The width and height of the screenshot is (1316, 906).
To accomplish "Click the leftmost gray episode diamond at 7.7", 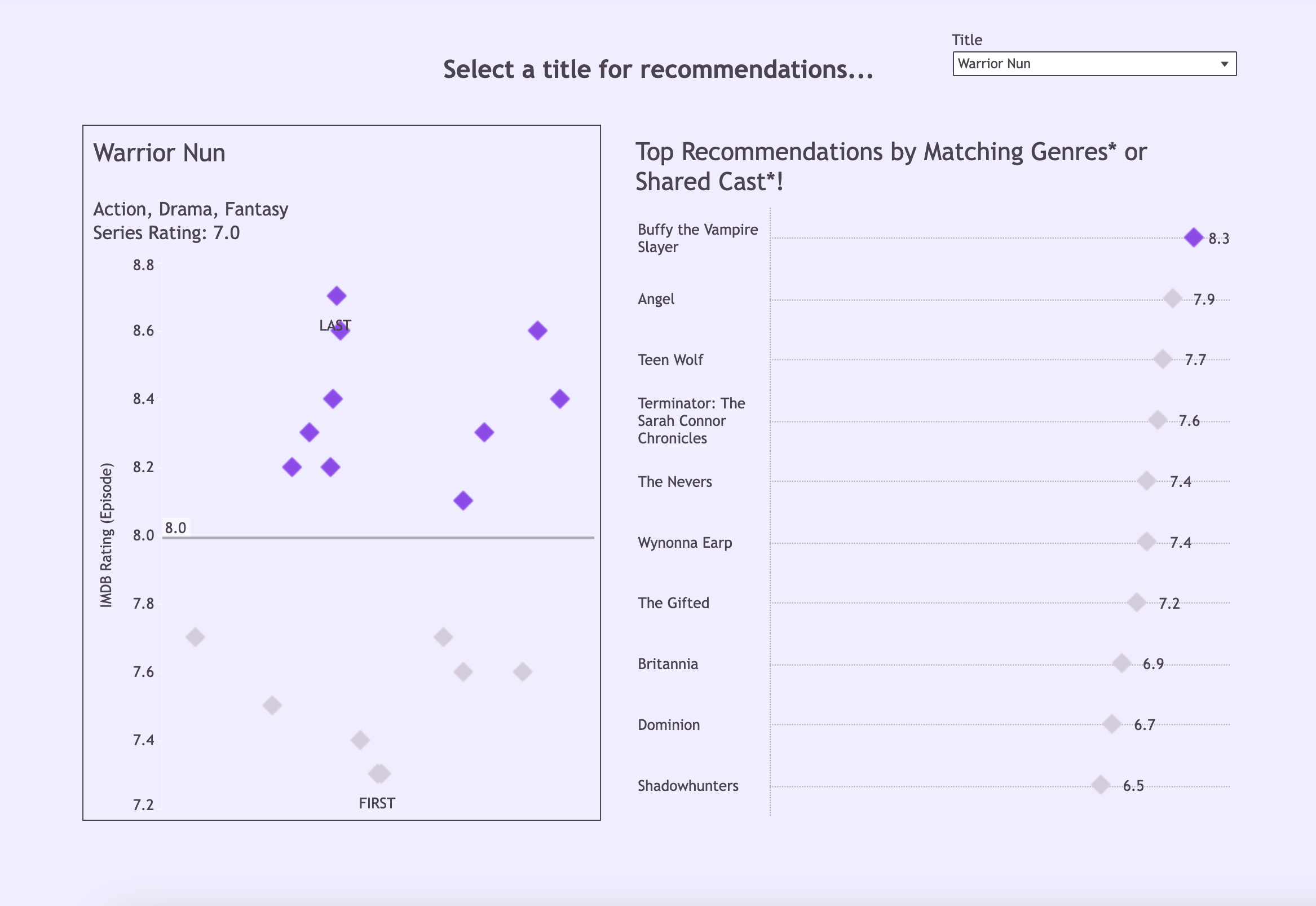I will click(195, 637).
